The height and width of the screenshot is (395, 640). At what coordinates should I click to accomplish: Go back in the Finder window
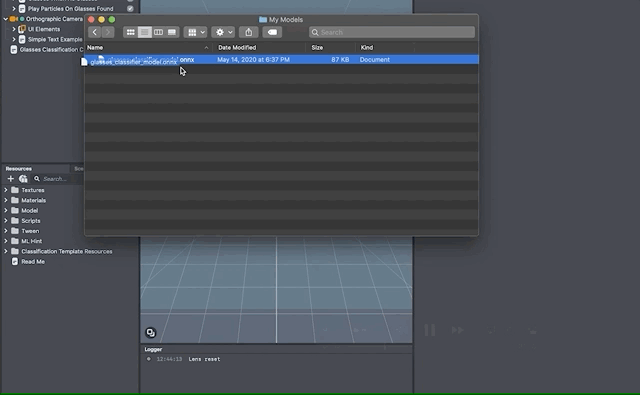95,32
